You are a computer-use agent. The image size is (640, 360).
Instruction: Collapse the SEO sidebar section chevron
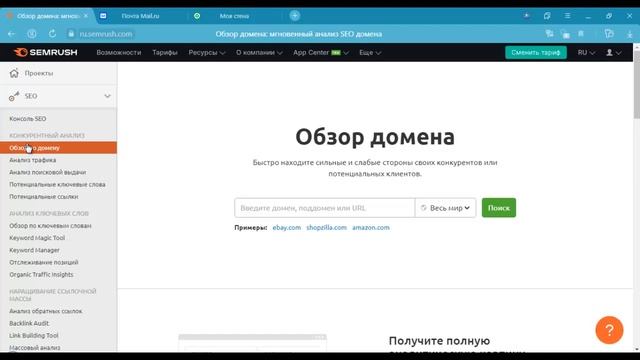pyautogui.click(x=107, y=96)
